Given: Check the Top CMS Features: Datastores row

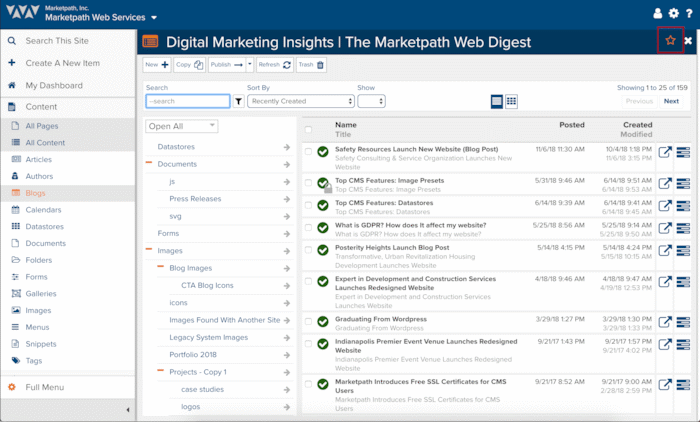Looking at the screenshot, I should point(308,205).
